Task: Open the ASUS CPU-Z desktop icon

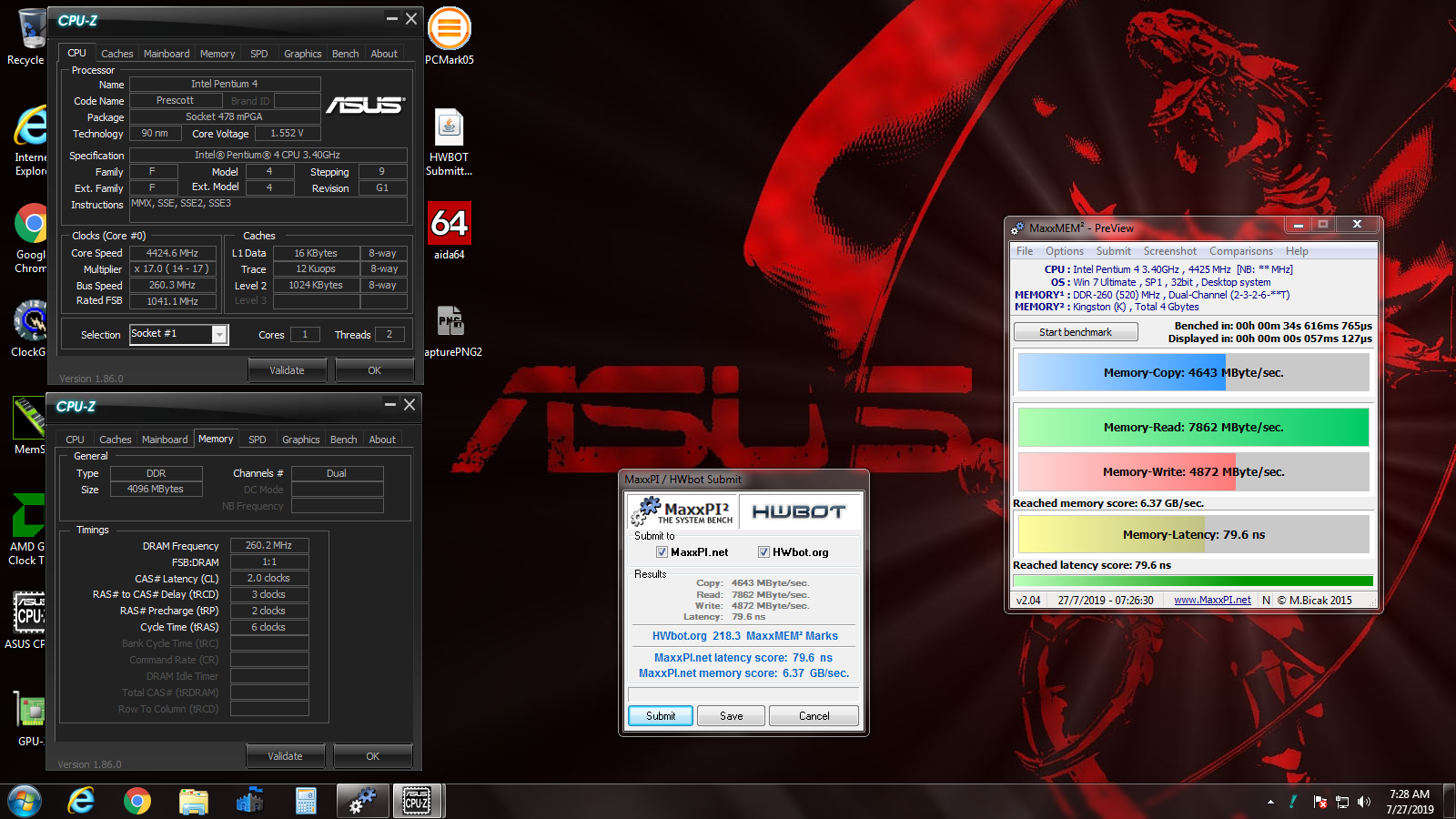Action: [x=27, y=620]
